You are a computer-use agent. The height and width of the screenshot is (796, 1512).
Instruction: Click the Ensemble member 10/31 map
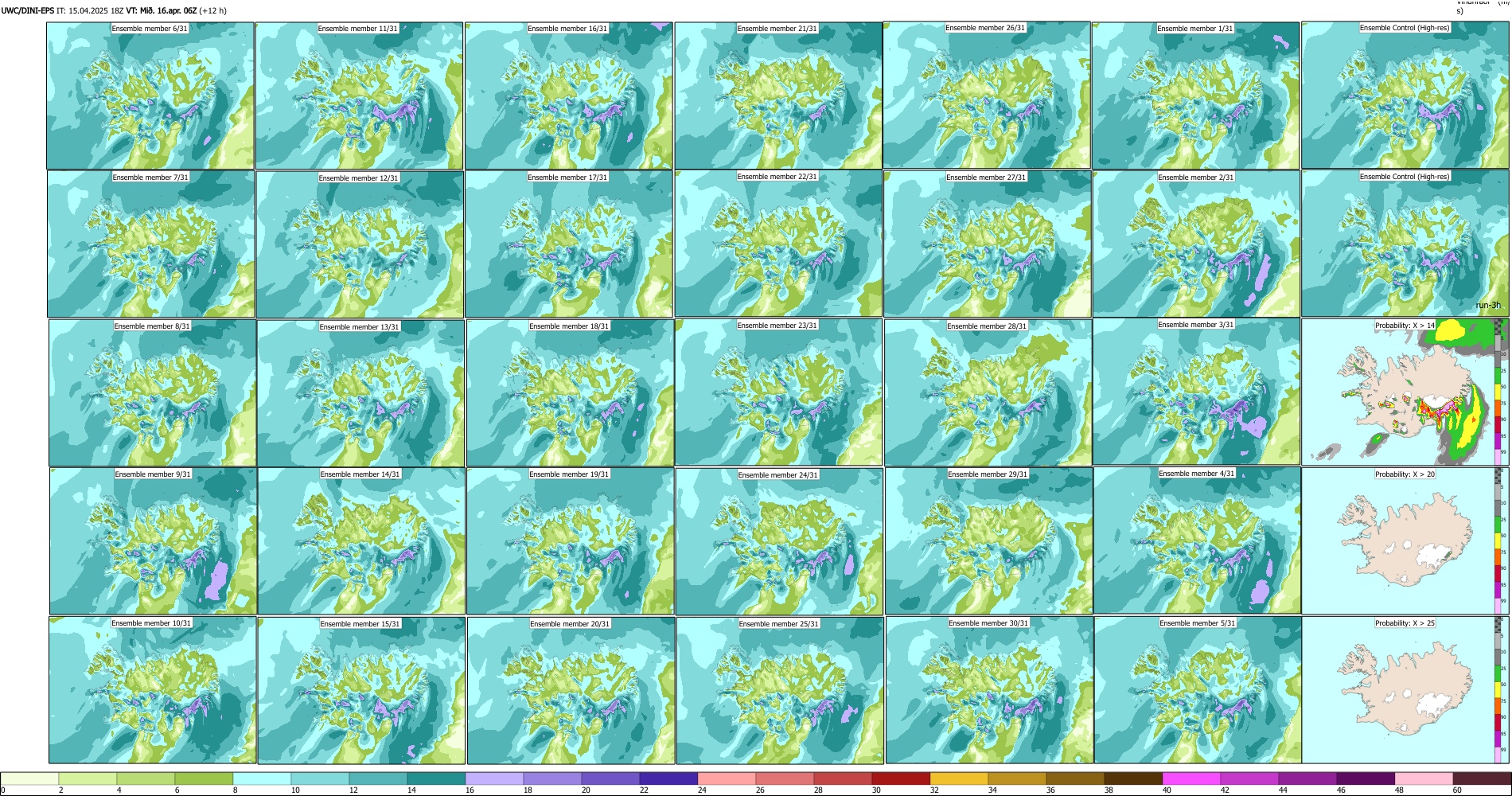(153, 690)
